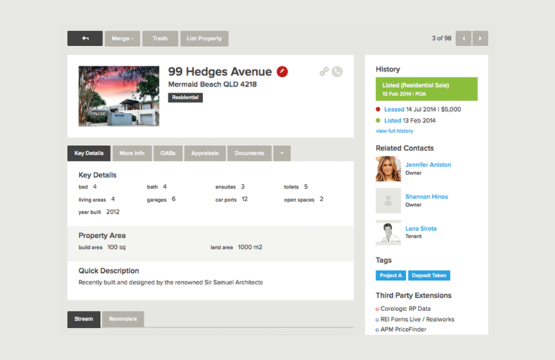Click the red edit pencil icon
The image size is (555, 360).
tap(282, 72)
